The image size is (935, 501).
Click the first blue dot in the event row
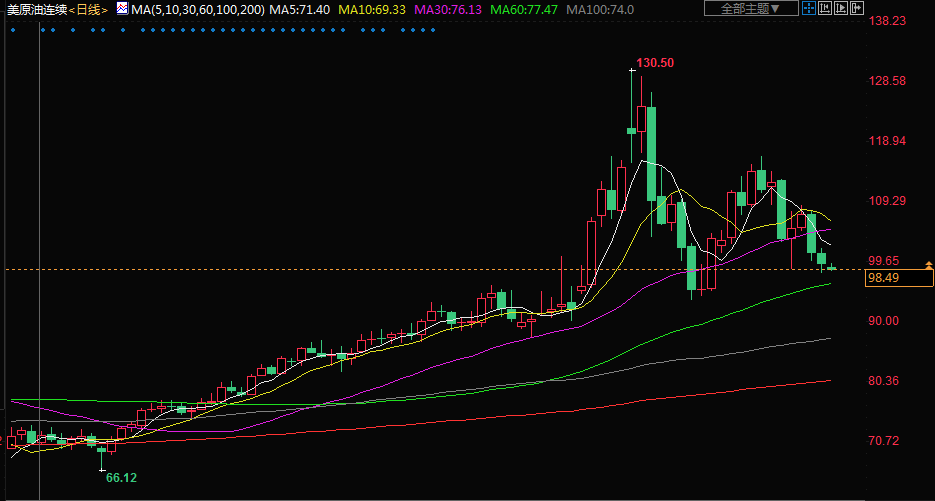pos(14,29)
